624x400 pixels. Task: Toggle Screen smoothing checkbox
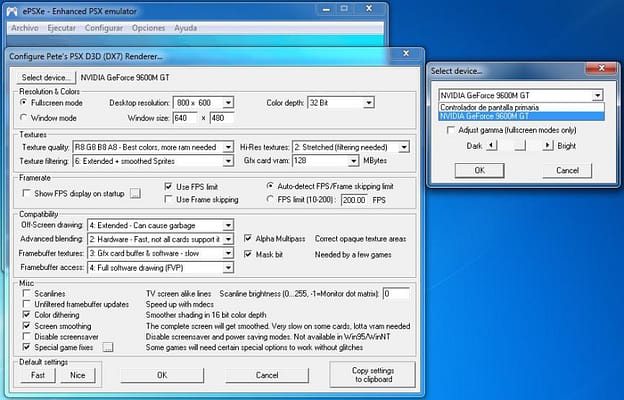(27, 326)
